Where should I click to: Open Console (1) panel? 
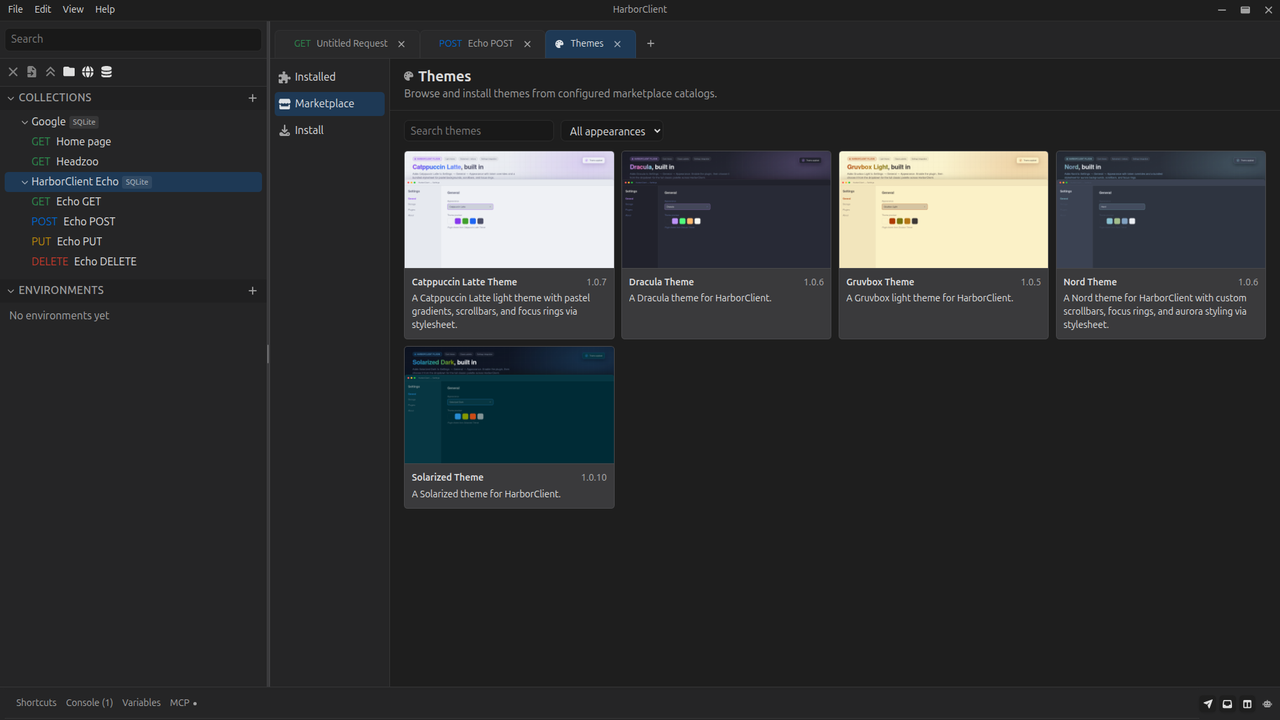89,703
